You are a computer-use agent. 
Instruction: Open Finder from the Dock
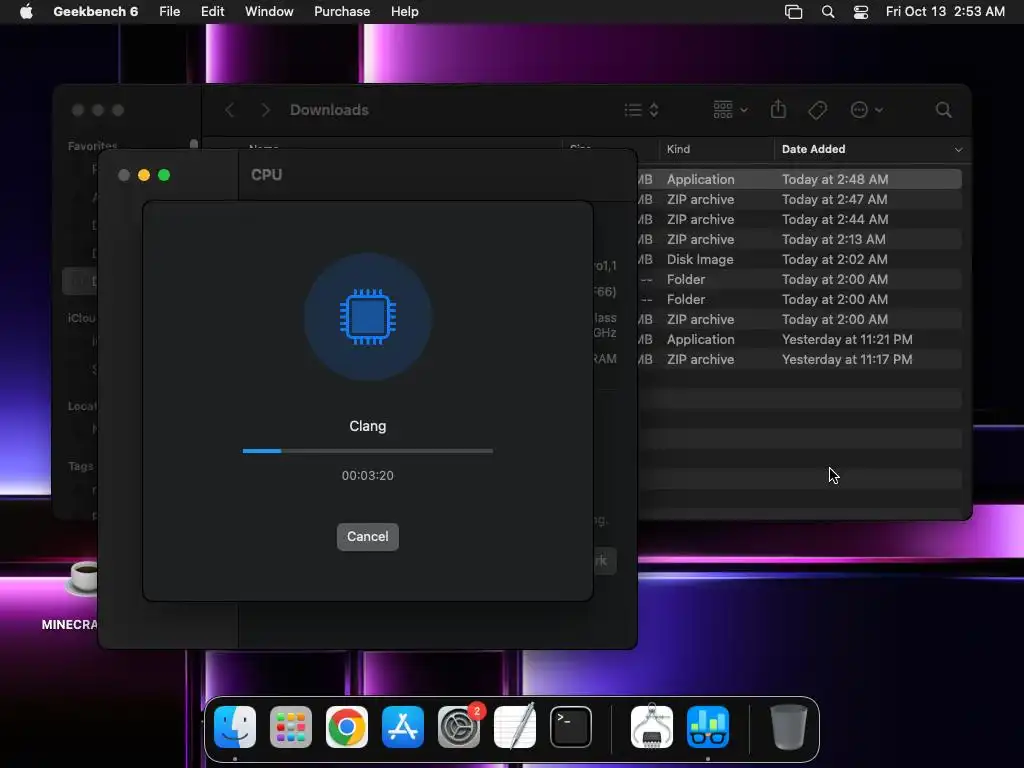(x=235, y=727)
